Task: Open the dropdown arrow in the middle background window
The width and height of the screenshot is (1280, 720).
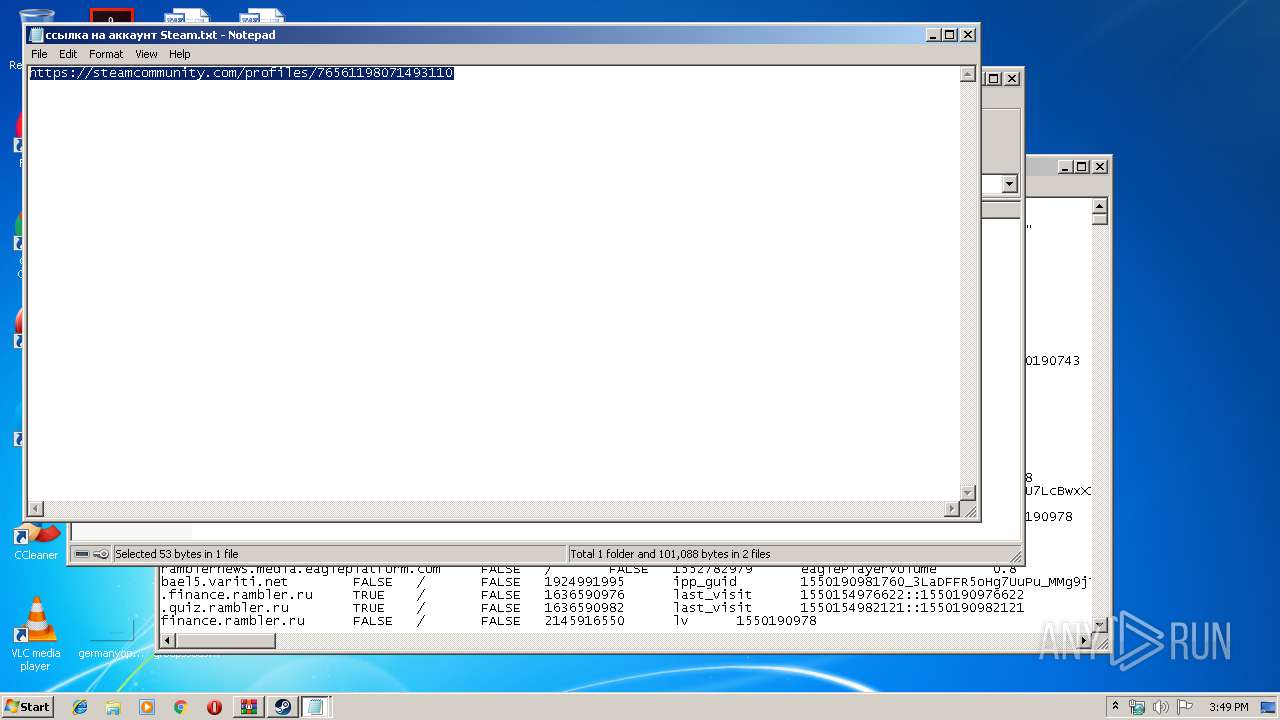Action: point(1009,184)
